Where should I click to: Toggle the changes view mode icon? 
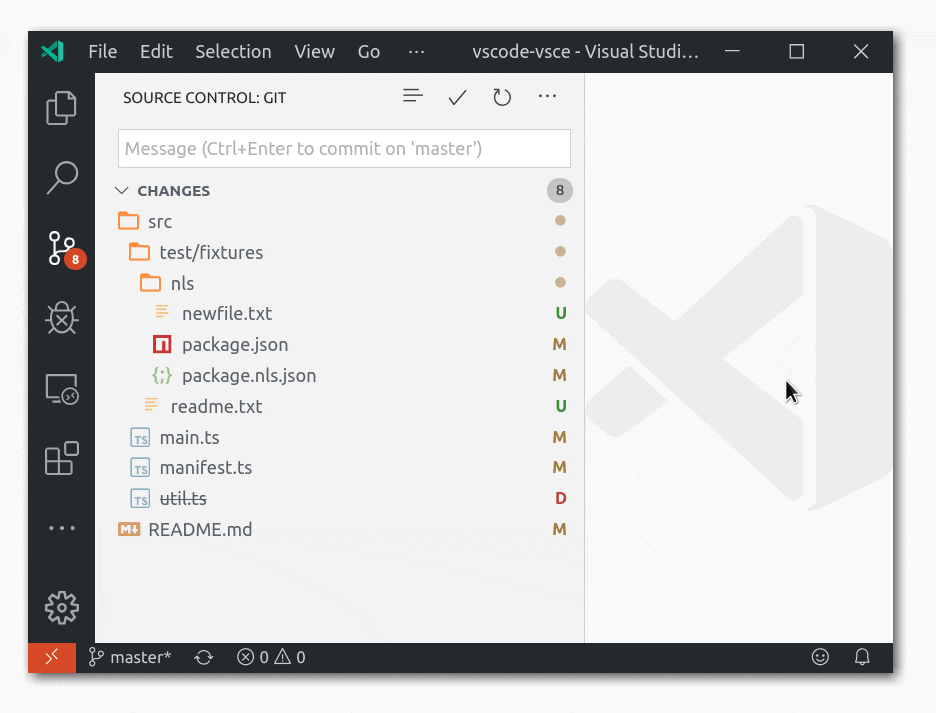[x=412, y=96]
